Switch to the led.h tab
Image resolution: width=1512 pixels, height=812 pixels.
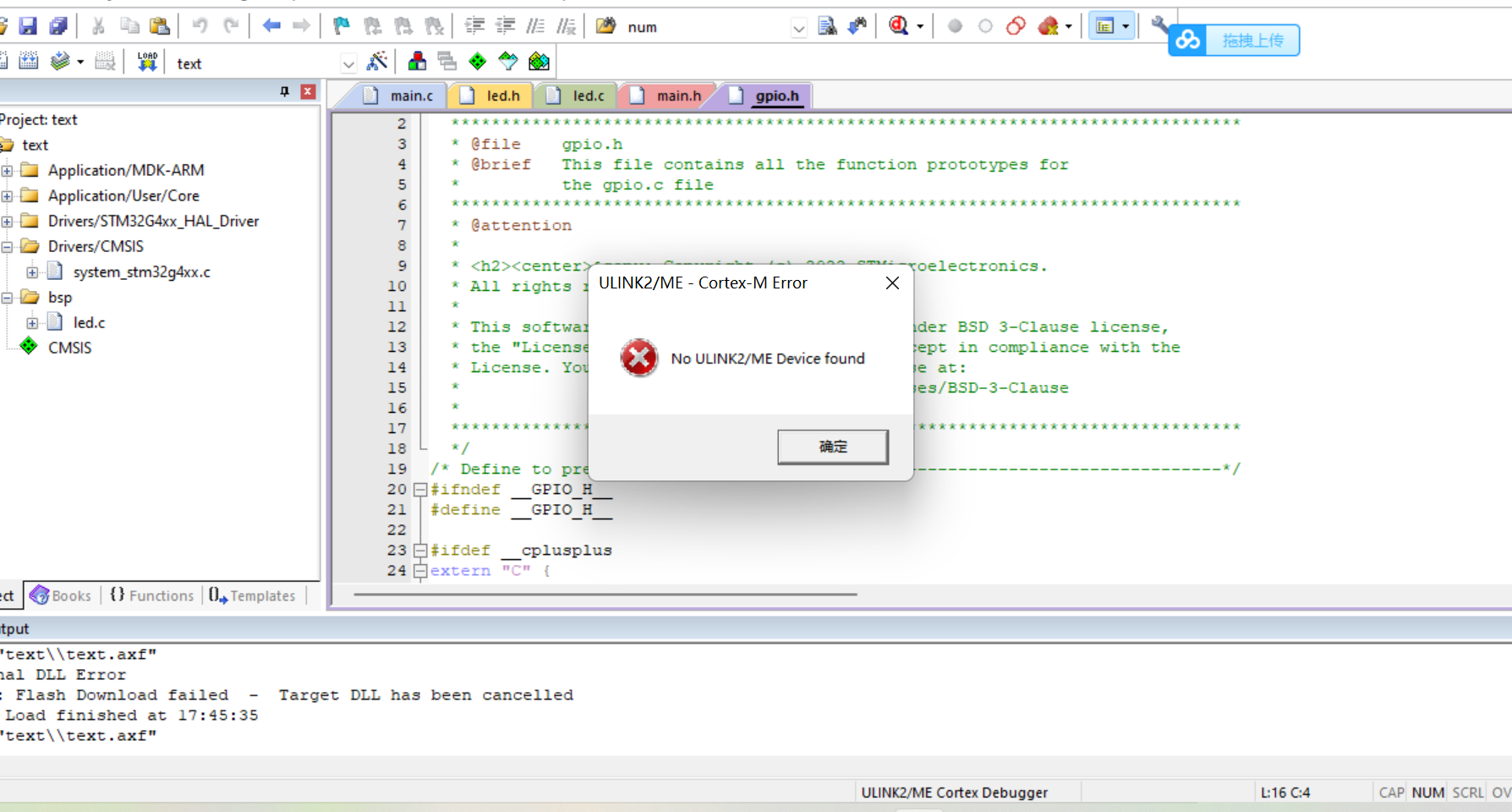[x=490, y=96]
